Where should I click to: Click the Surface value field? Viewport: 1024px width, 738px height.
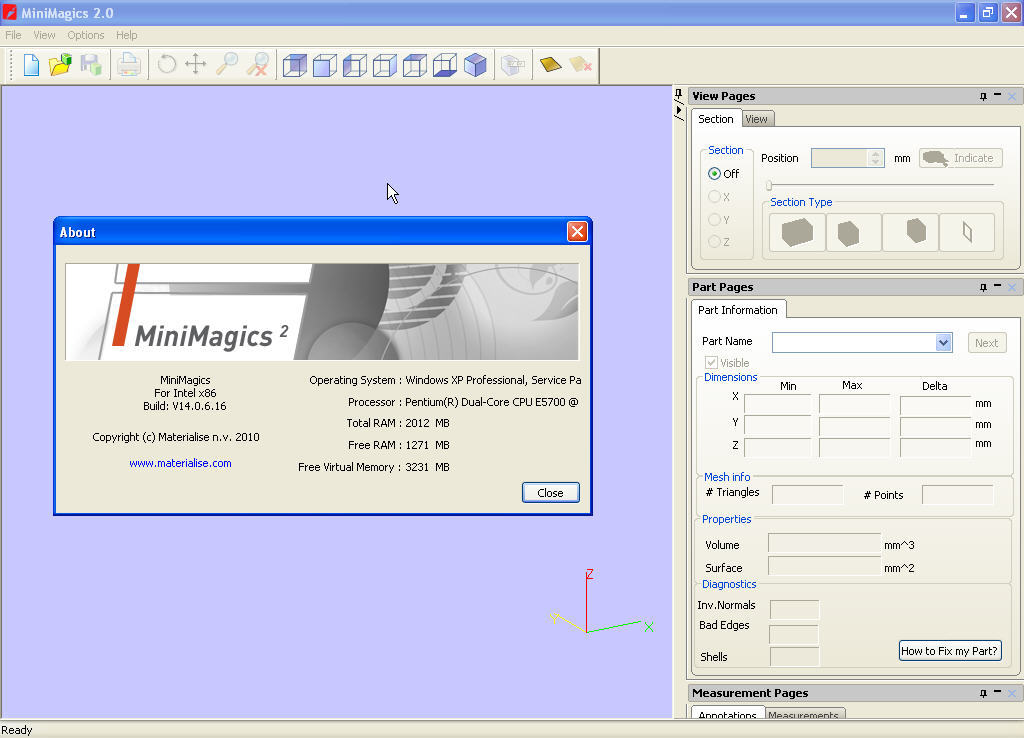click(824, 566)
